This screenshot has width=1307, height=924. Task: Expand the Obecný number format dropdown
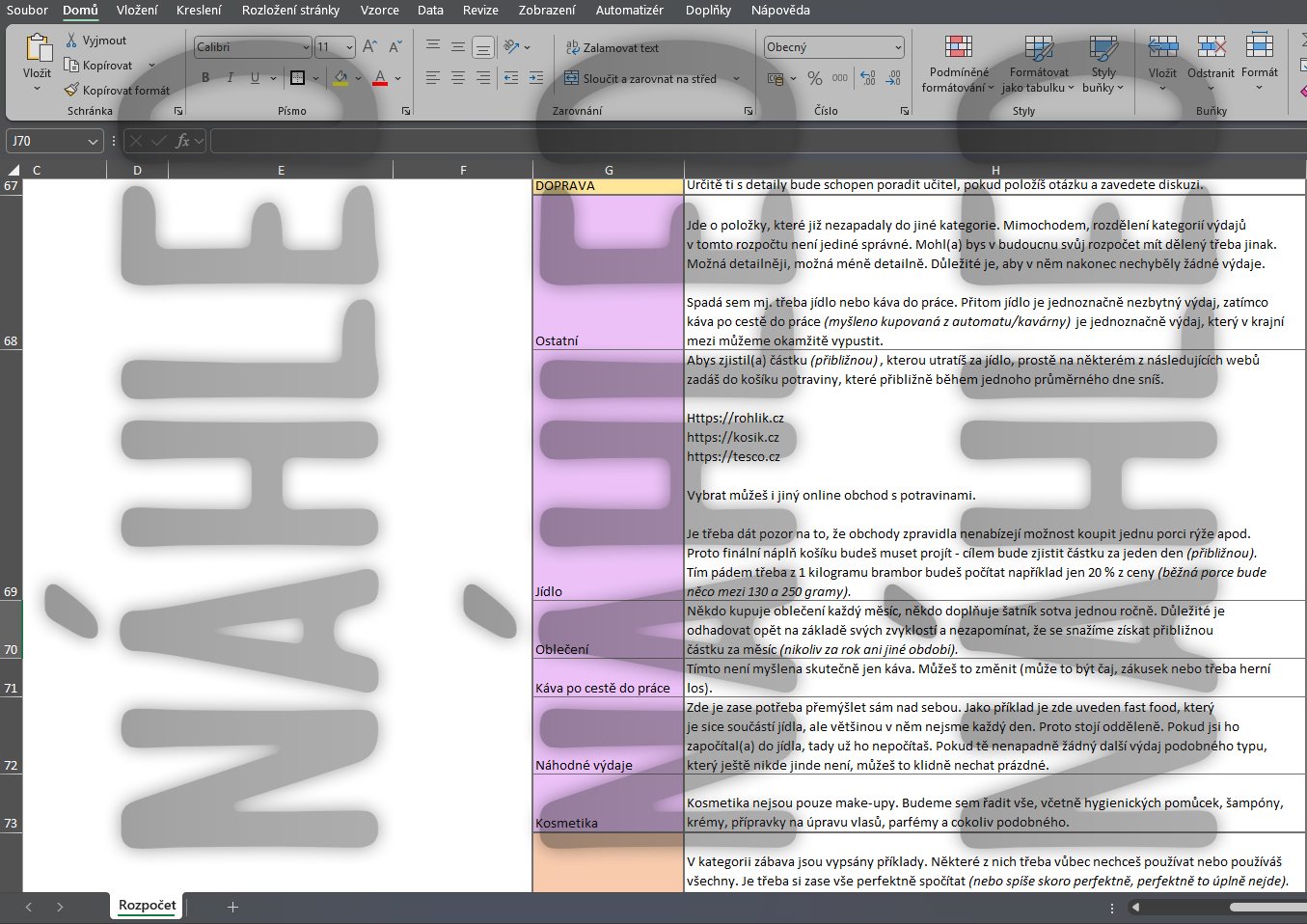898,47
